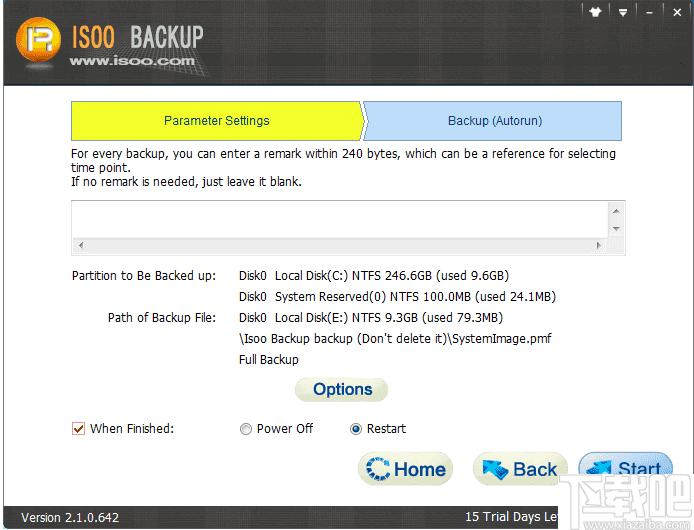Click the 15 Trial Days status text
This screenshot has height=530, width=694.
tap(511, 517)
